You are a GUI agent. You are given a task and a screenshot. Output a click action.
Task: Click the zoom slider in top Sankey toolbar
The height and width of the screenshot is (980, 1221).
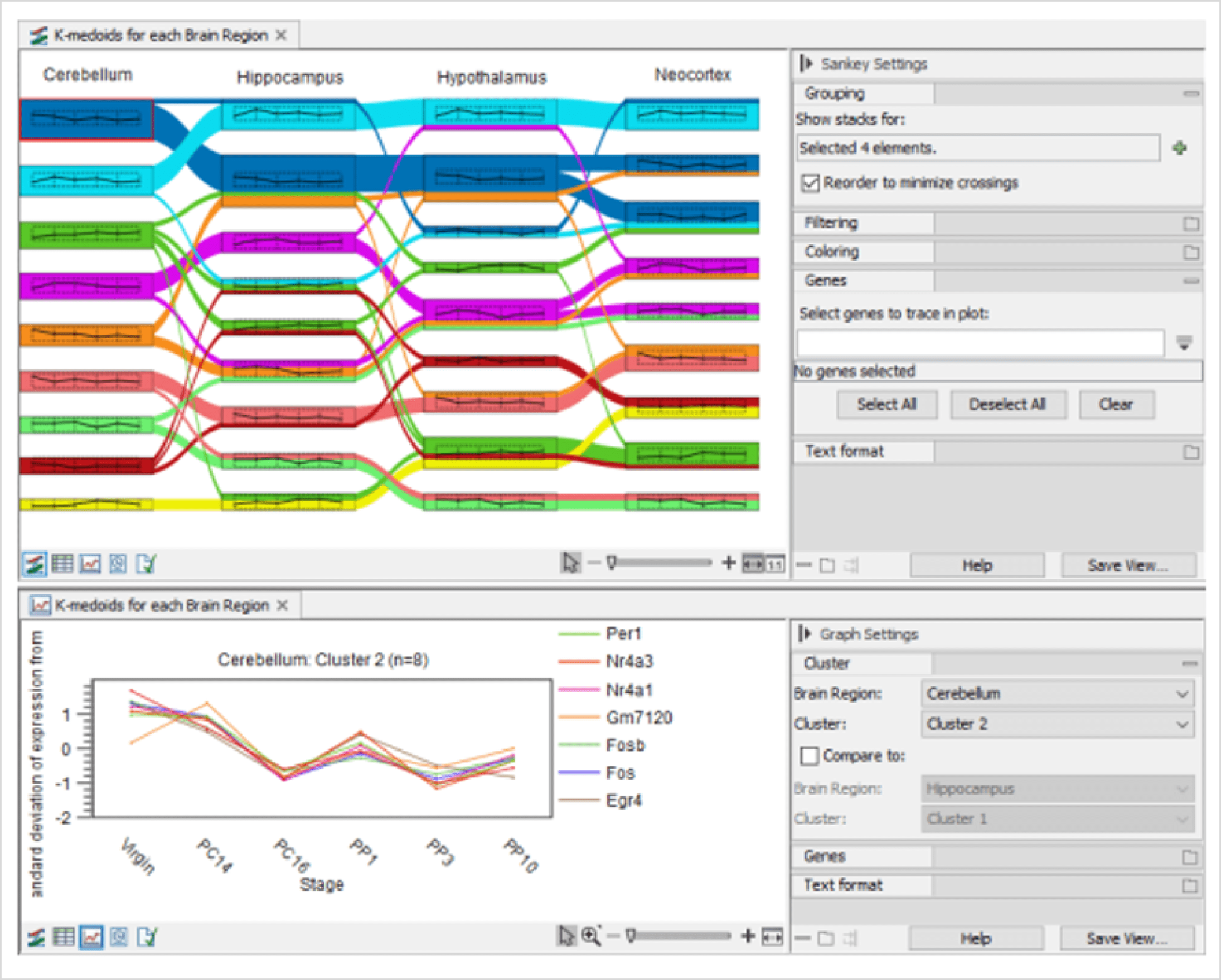click(x=660, y=563)
